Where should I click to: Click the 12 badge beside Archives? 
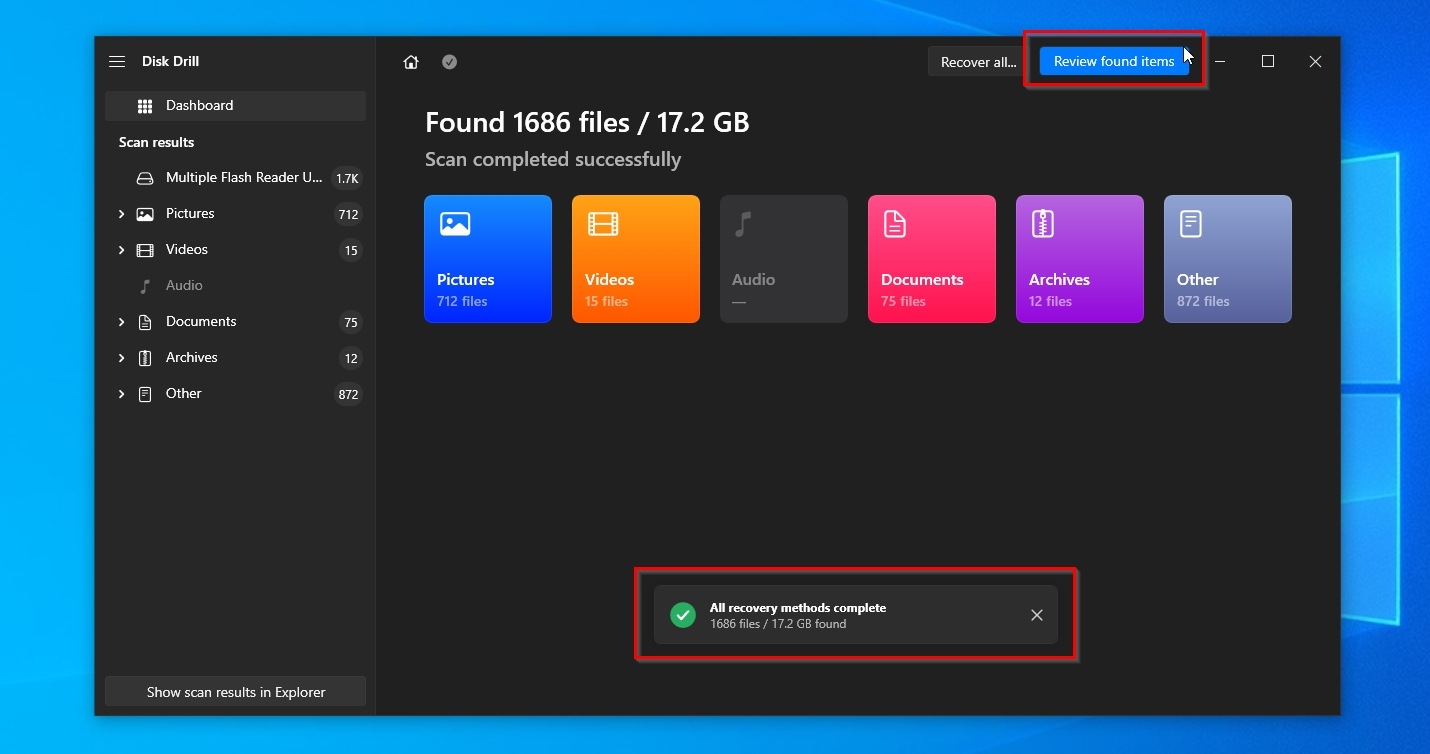(x=350, y=359)
